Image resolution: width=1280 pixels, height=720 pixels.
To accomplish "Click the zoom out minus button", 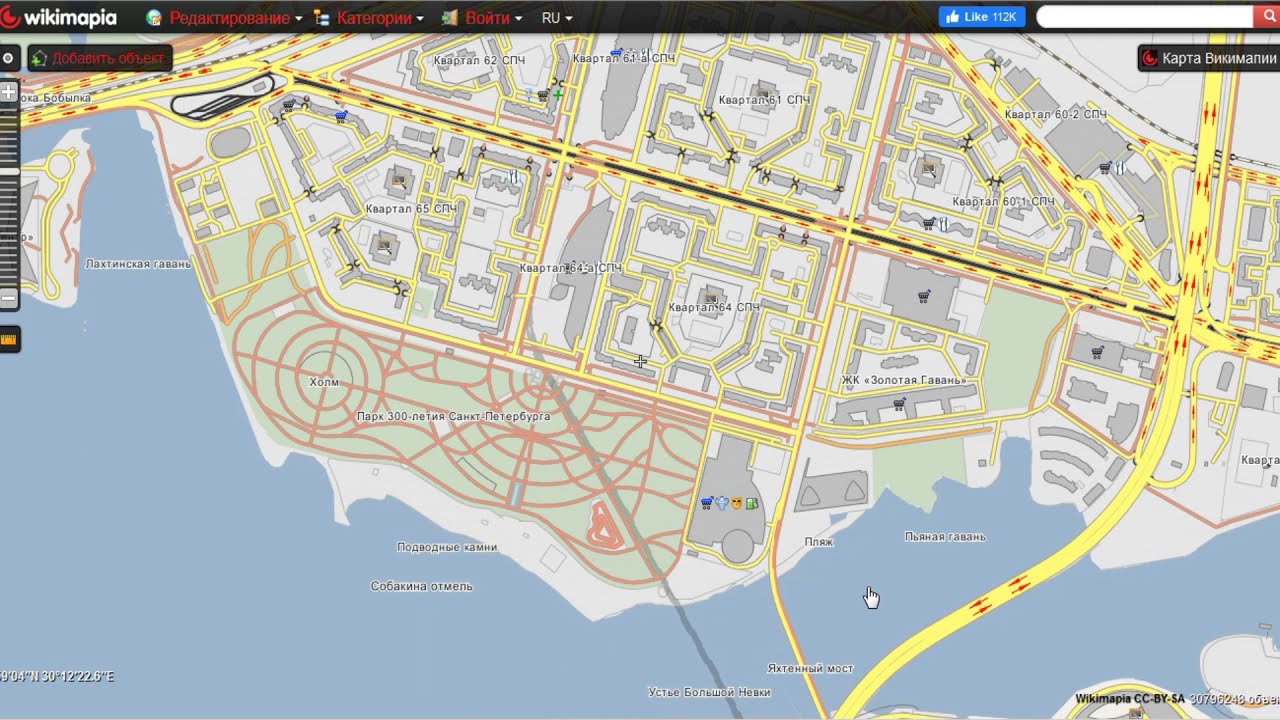I will 9,297.
